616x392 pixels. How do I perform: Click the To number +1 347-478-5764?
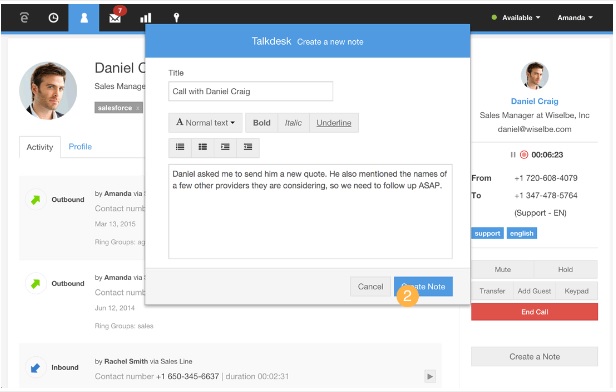pyautogui.click(x=546, y=196)
